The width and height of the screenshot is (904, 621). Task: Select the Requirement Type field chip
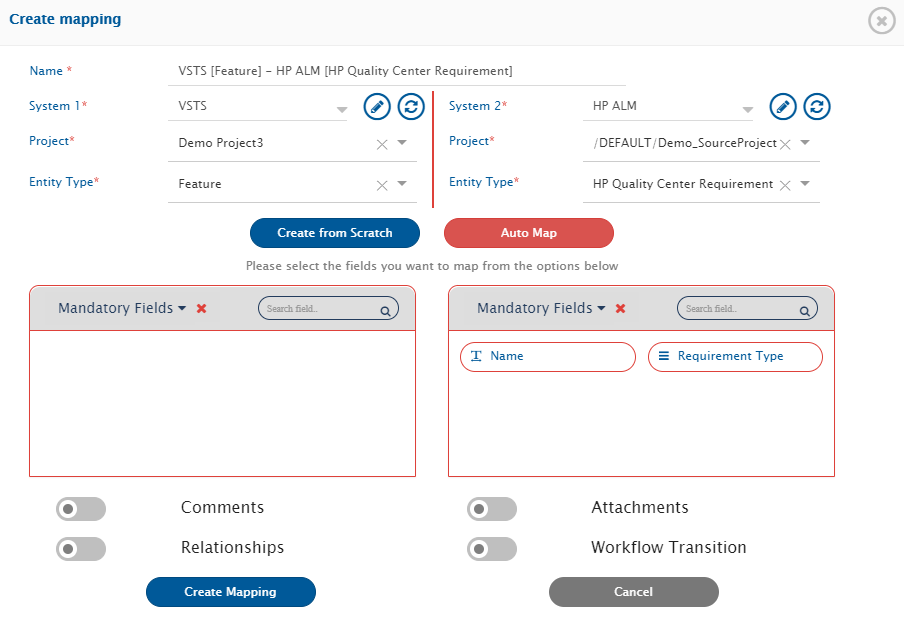735,357
